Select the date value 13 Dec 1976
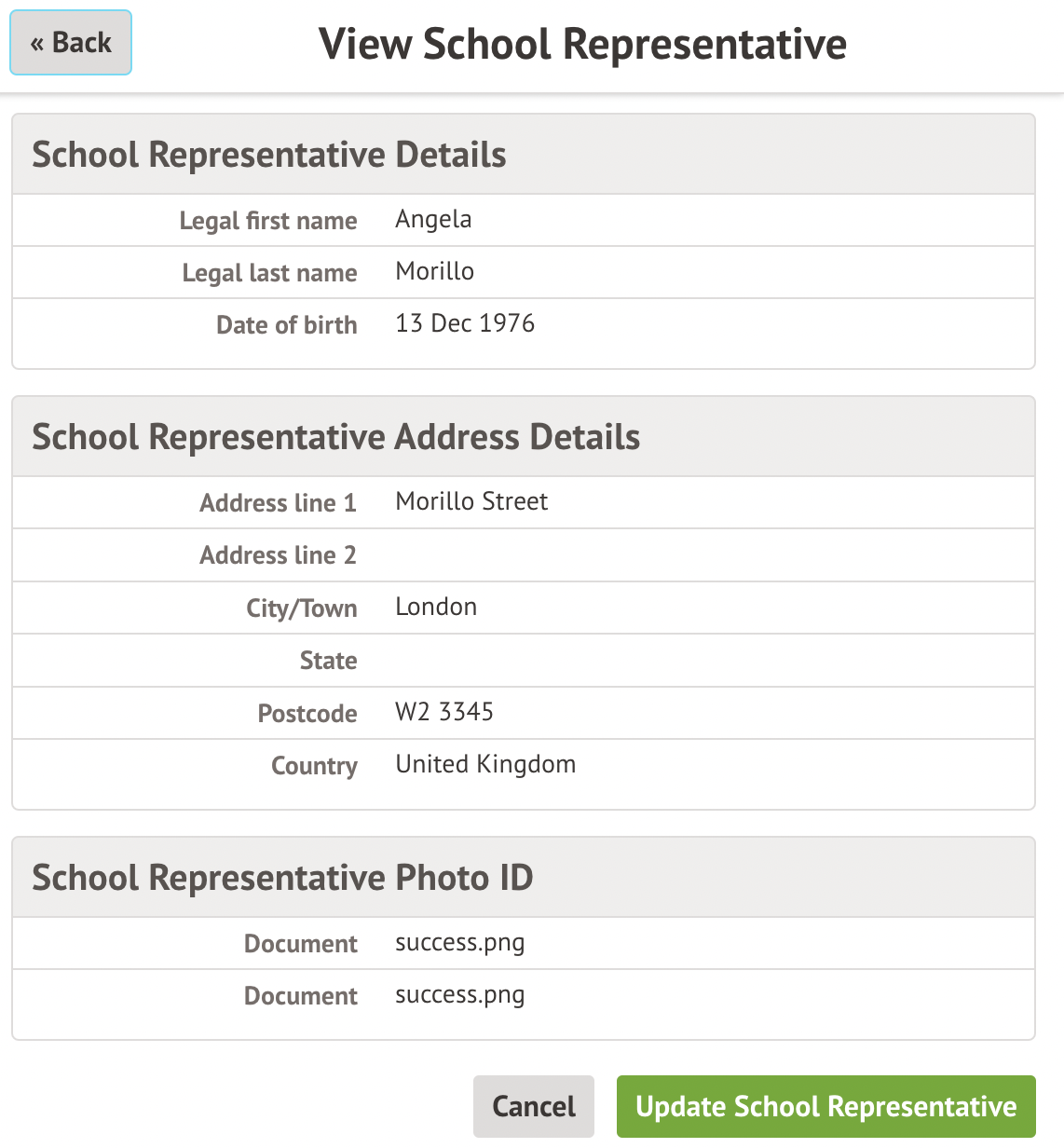The width and height of the screenshot is (1064, 1148). 465,324
